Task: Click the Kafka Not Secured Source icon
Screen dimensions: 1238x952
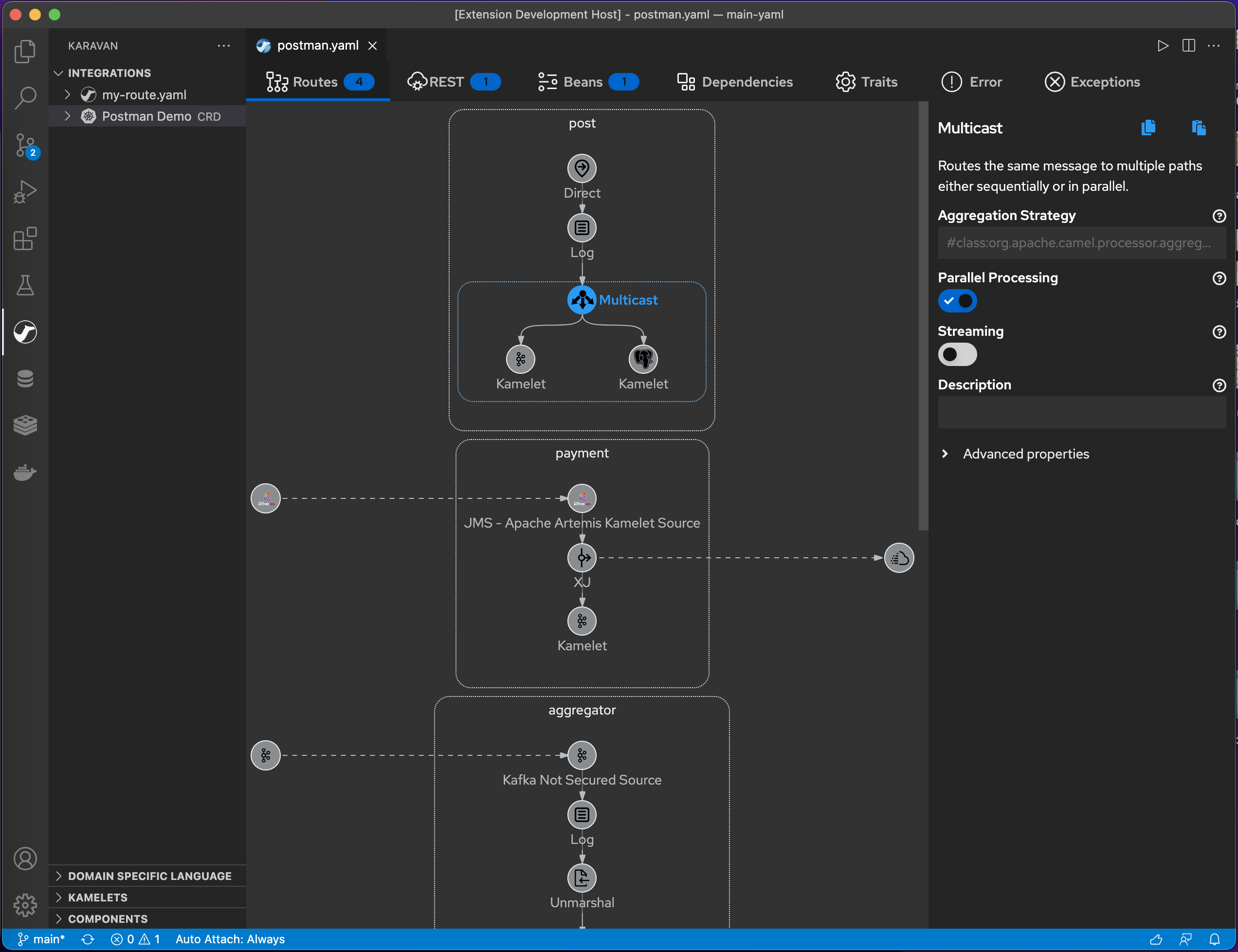Action: click(581, 754)
